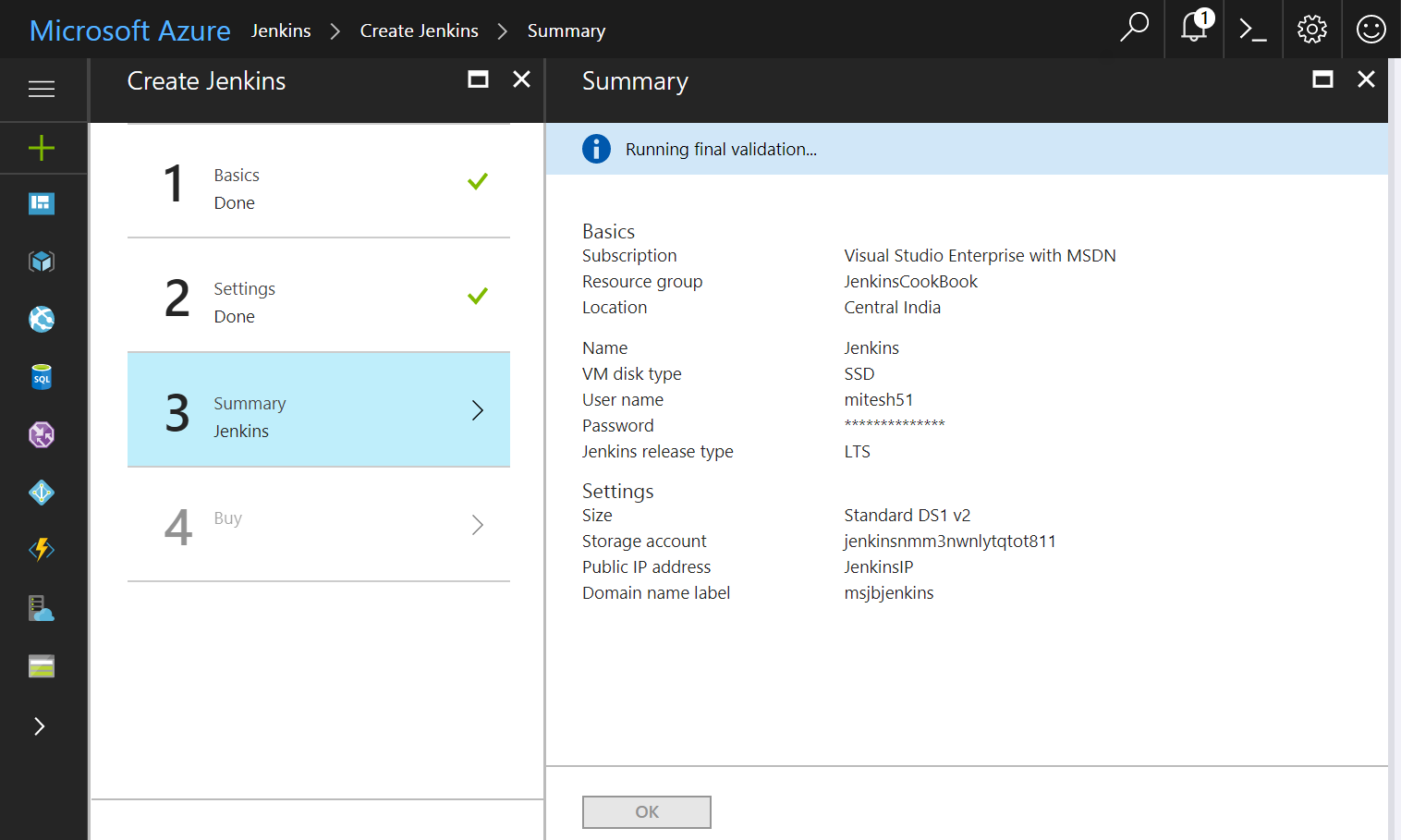The height and width of the screenshot is (840, 1401).
Task: Open step 4 Buy
Action: (319, 525)
